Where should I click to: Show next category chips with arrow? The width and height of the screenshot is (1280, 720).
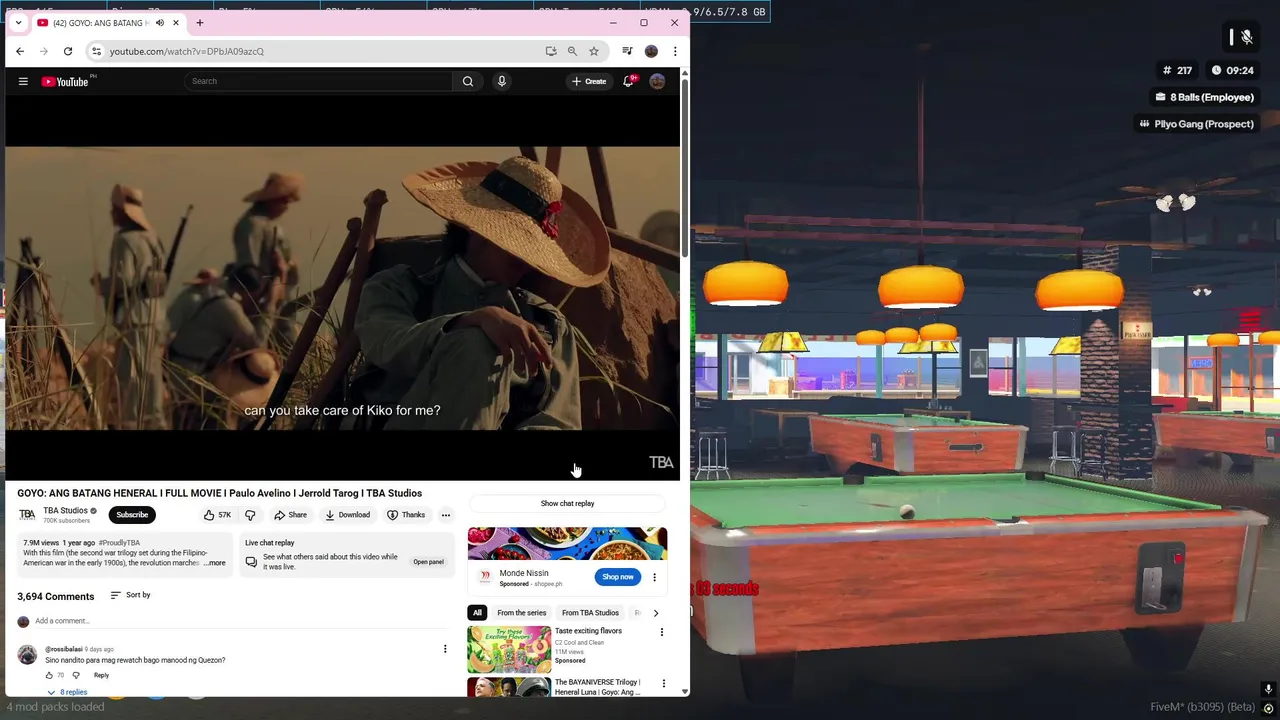656,613
